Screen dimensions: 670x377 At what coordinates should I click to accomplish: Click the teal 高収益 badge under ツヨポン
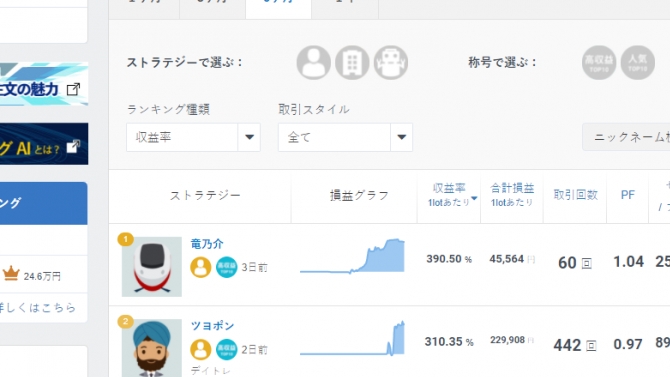[226, 349]
